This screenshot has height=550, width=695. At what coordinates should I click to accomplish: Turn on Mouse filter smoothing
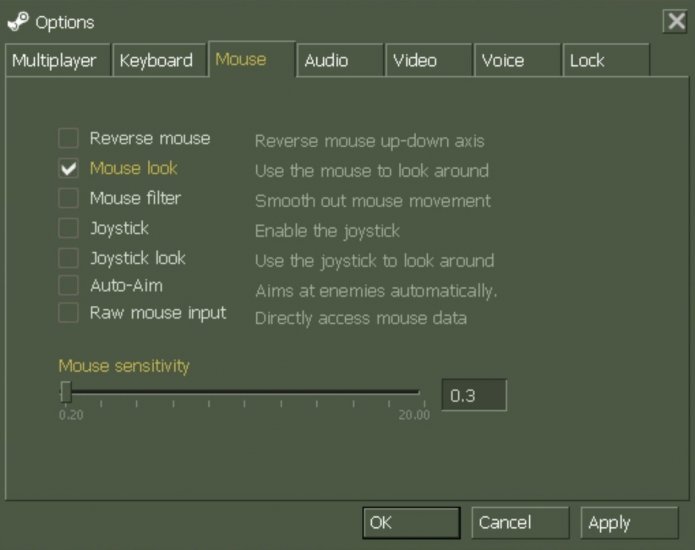point(68,199)
